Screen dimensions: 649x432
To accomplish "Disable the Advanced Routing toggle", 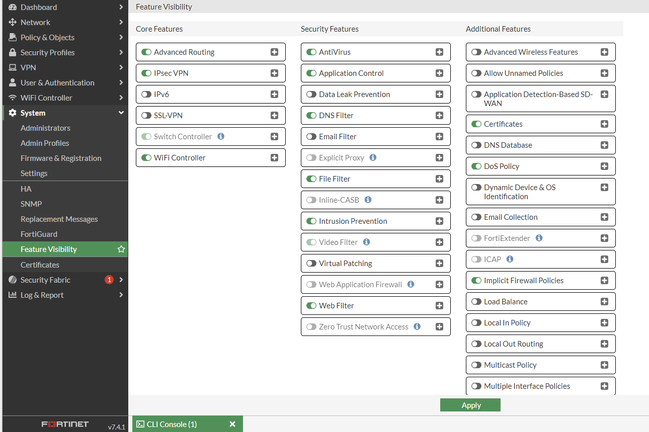I will [146, 52].
